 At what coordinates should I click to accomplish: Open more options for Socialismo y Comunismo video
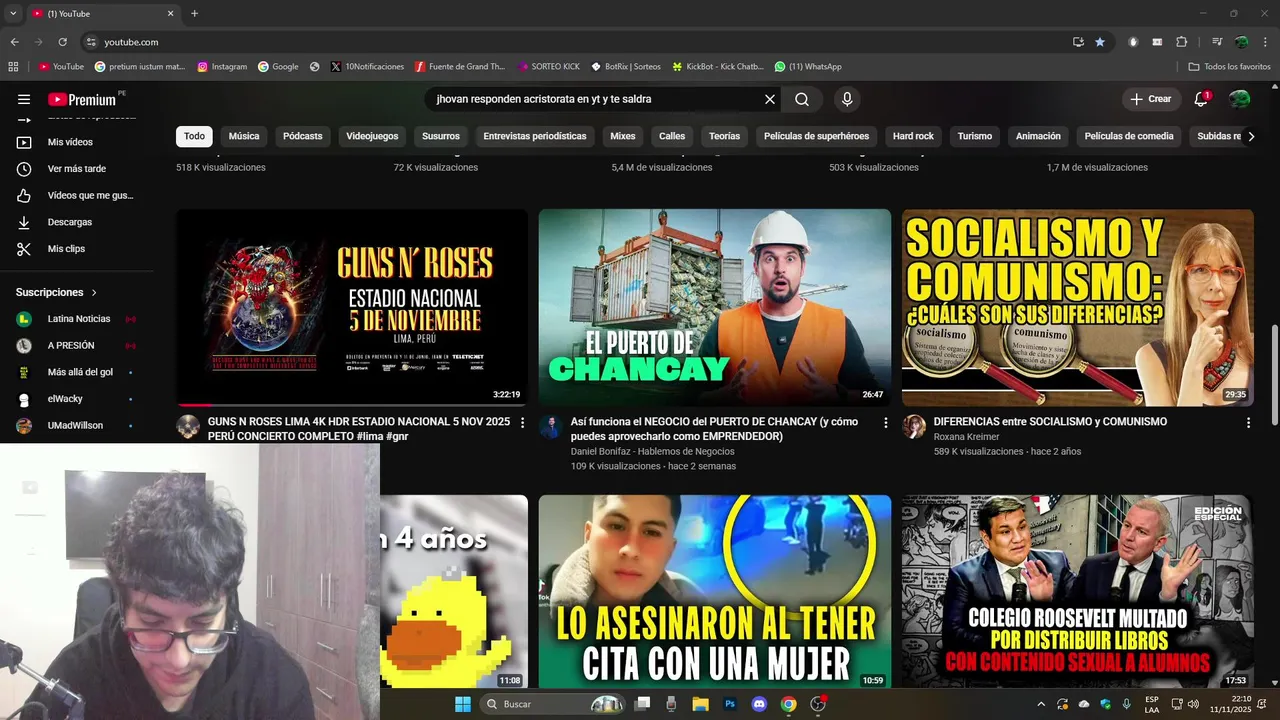point(1248,423)
